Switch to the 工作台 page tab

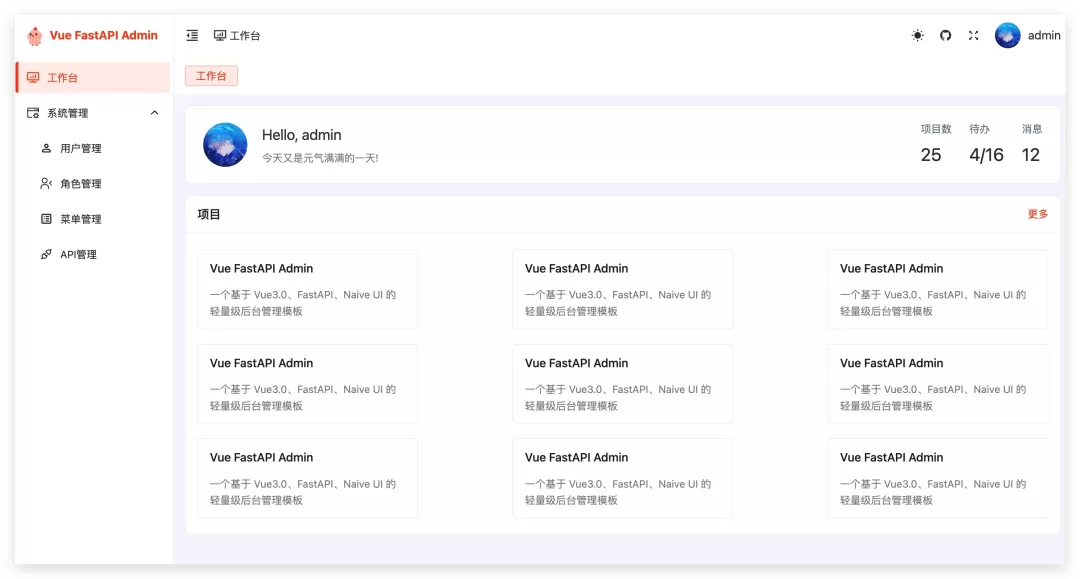point(211,76)
